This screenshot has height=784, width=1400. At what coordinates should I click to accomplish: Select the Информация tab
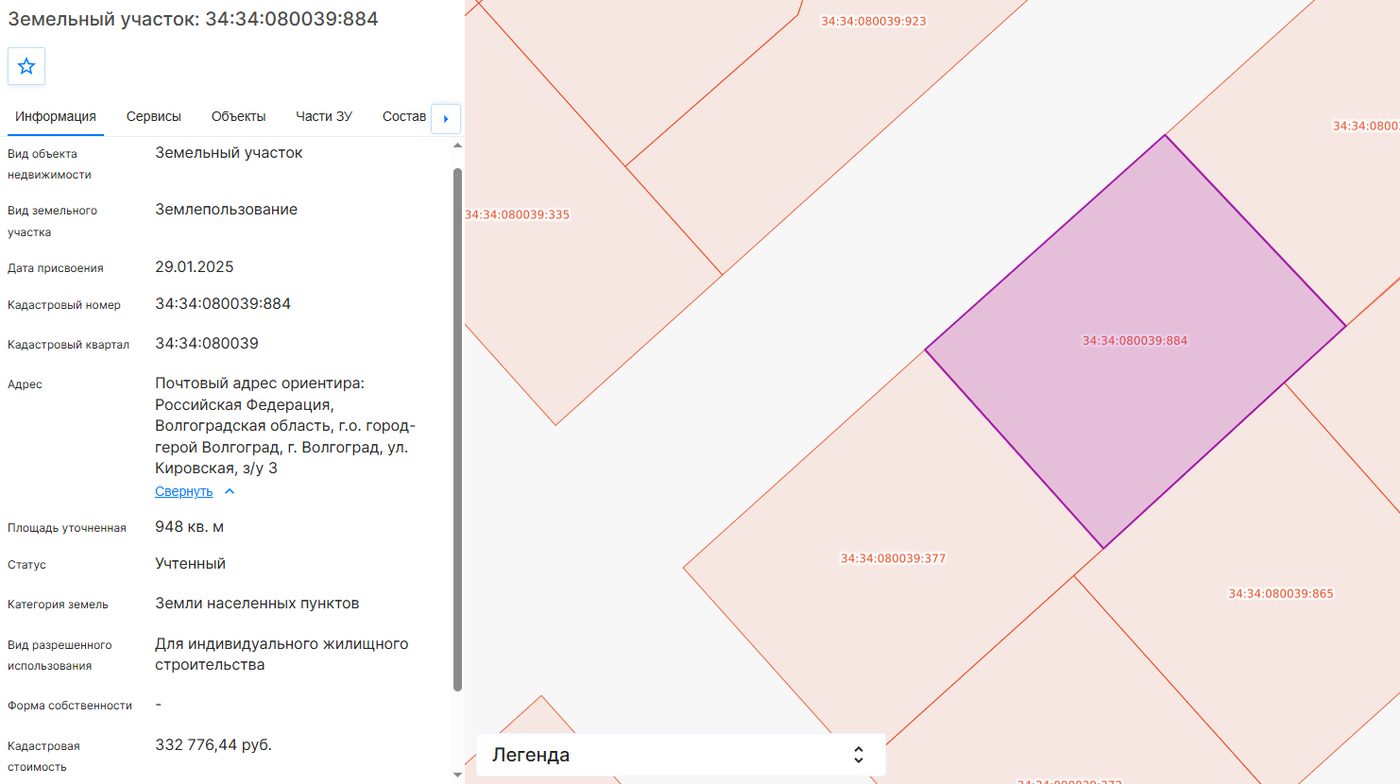(x=55, y=116)
